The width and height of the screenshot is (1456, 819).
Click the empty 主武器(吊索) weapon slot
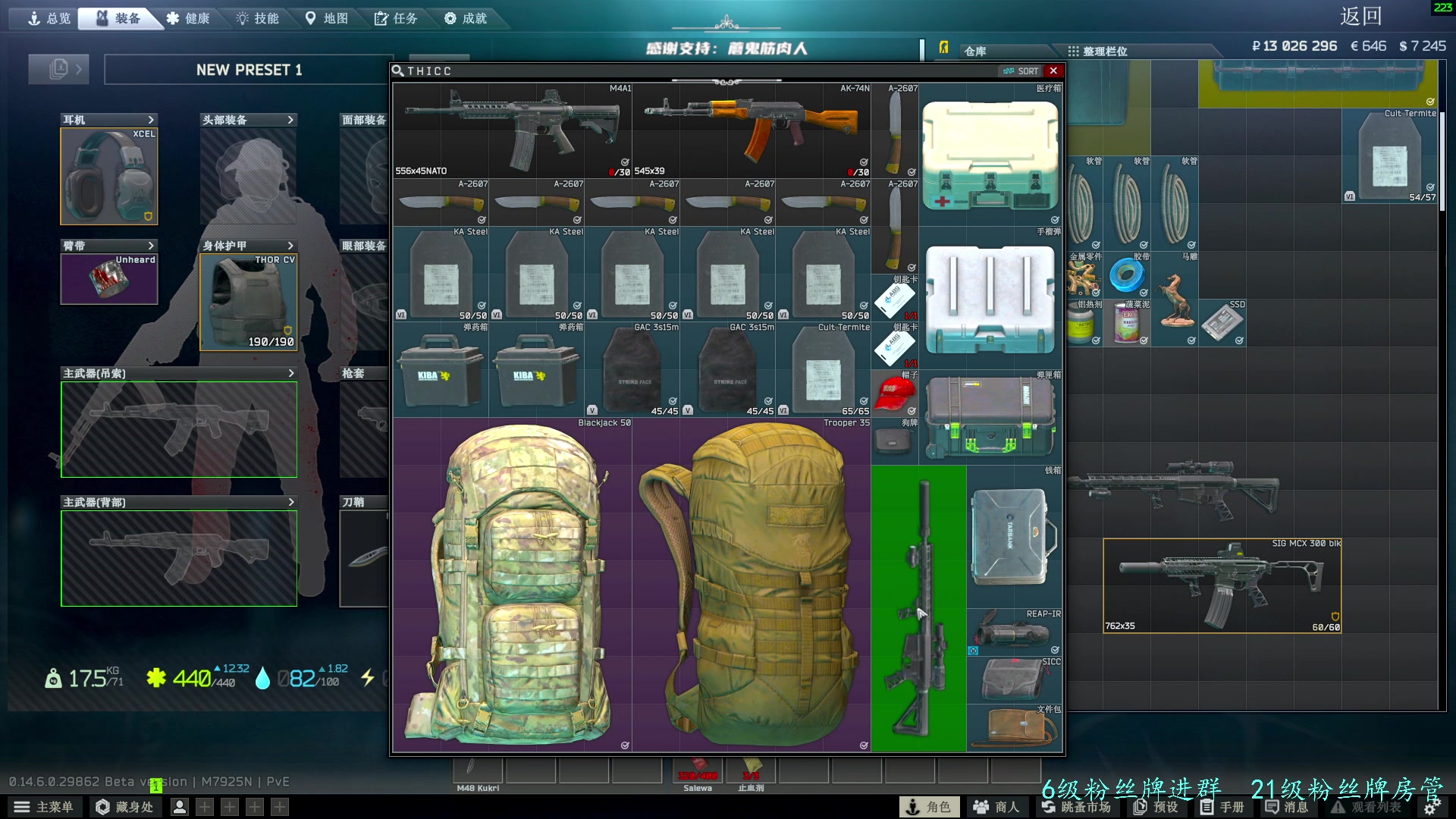click(x=179, y=429)
